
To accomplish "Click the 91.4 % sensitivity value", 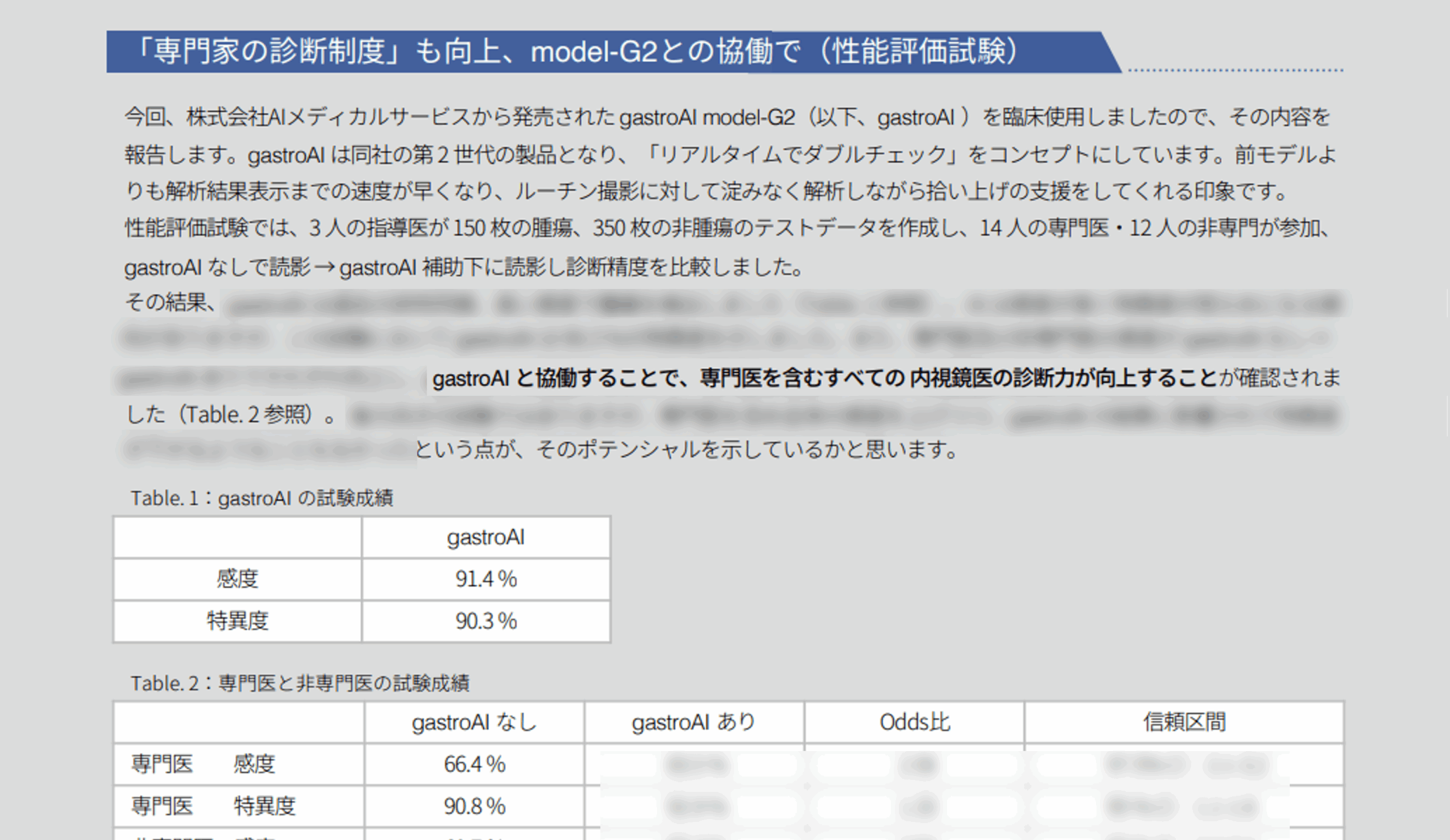I will (x=485, y=579).
